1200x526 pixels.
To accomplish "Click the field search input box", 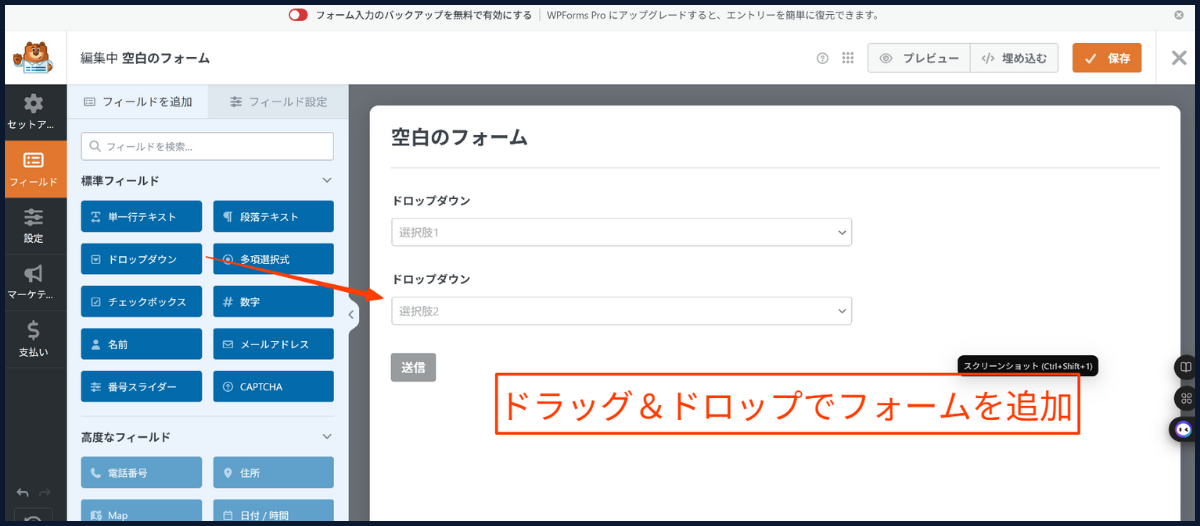I will pos(207,146).
